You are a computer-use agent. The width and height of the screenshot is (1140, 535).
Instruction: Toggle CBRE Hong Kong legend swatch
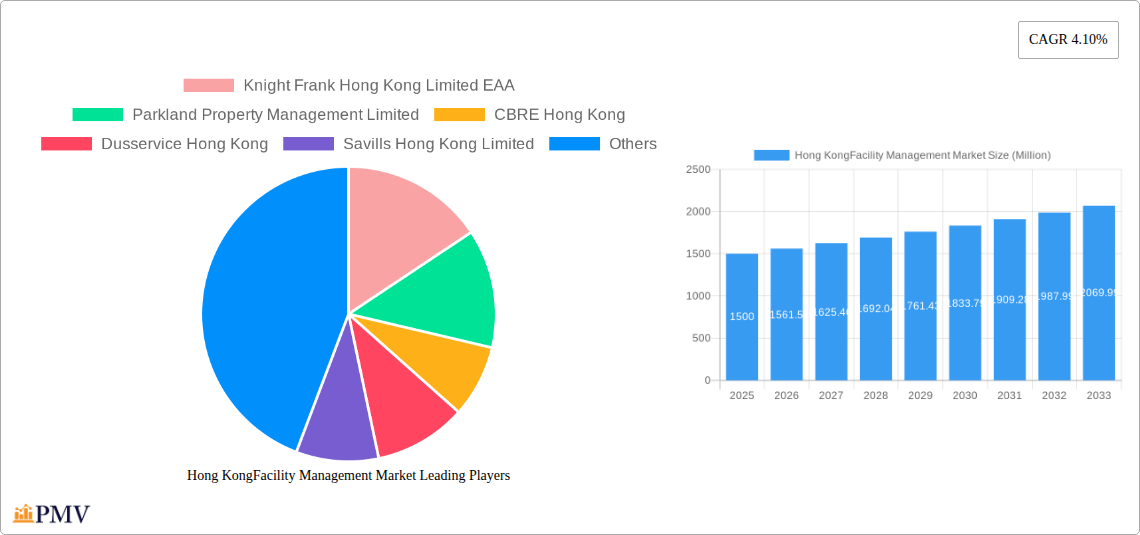pyautogui.click(x=459, y=115)
